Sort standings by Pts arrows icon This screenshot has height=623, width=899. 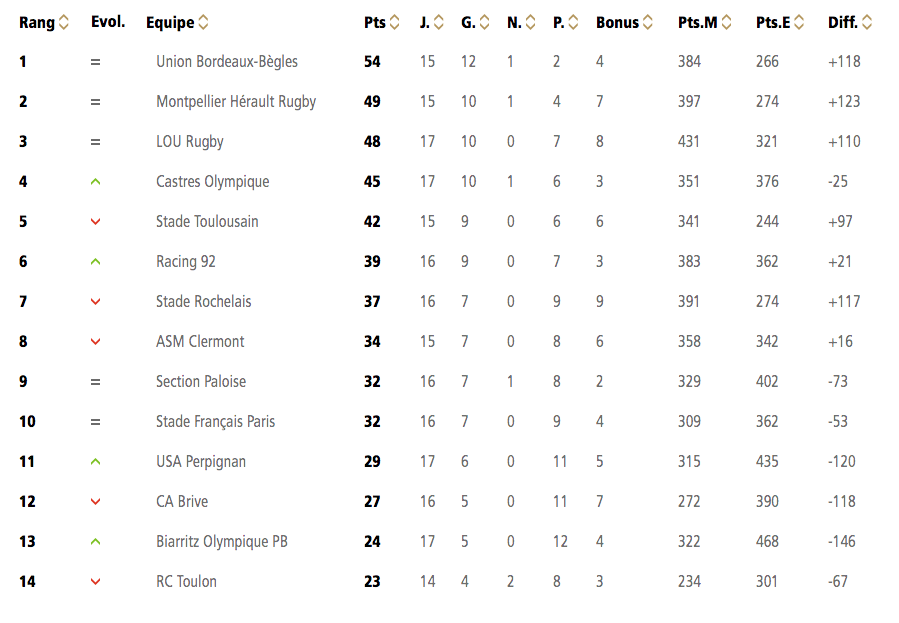tap(394, 22)
